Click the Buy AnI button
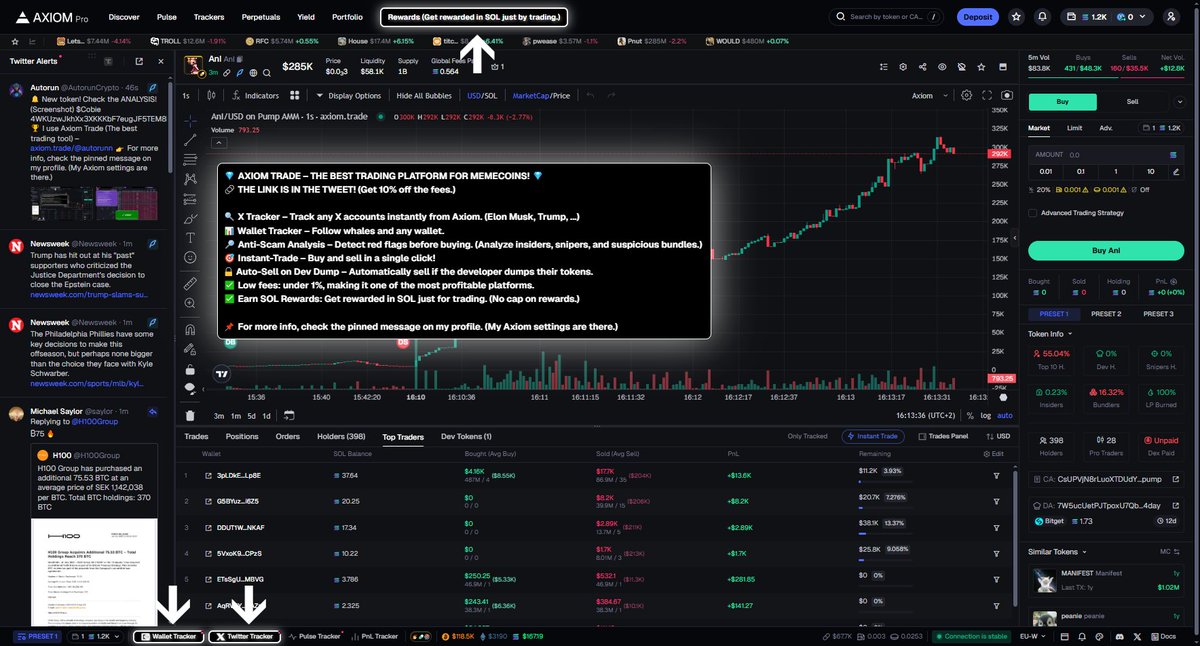Image resolution: width=1200 pixels, height=646 pixels. pos(1106,250)
